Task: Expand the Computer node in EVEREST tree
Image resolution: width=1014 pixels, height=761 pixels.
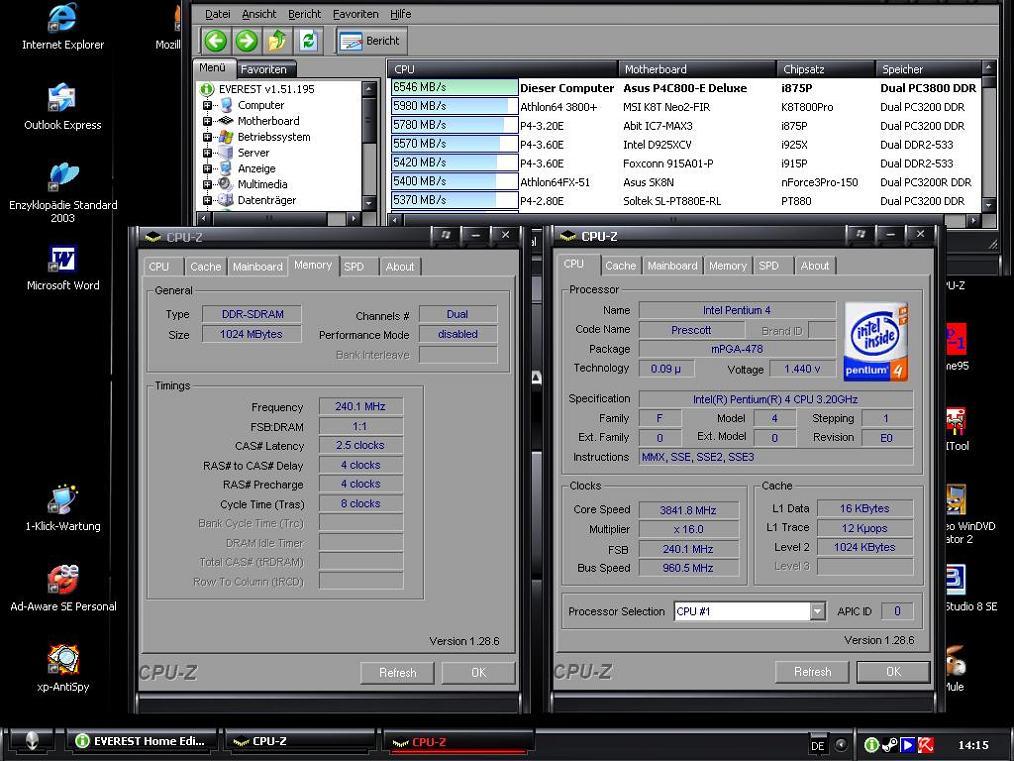Action: coord(207,105)
